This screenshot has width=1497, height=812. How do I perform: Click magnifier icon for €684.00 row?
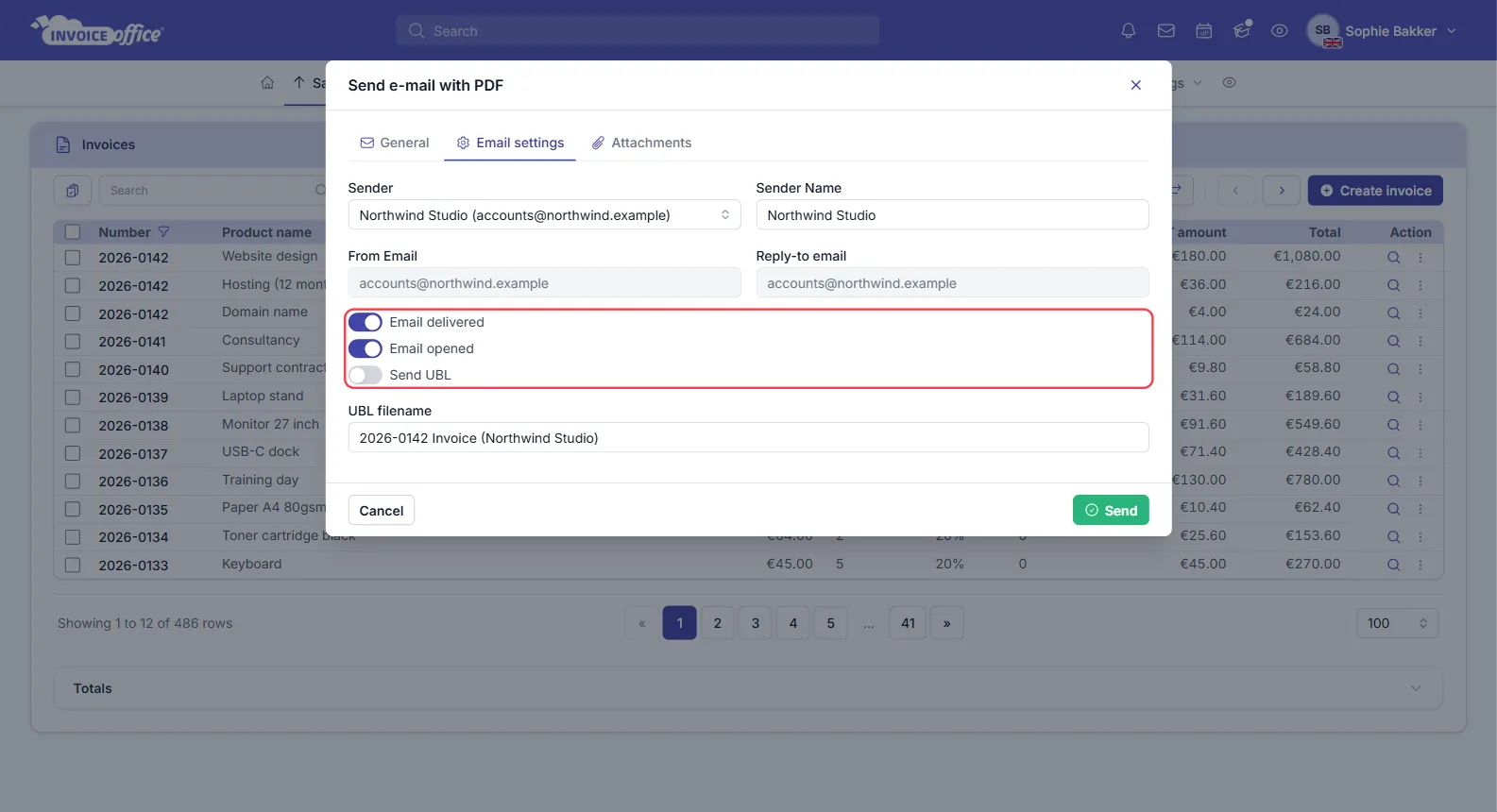point(1393,341)
